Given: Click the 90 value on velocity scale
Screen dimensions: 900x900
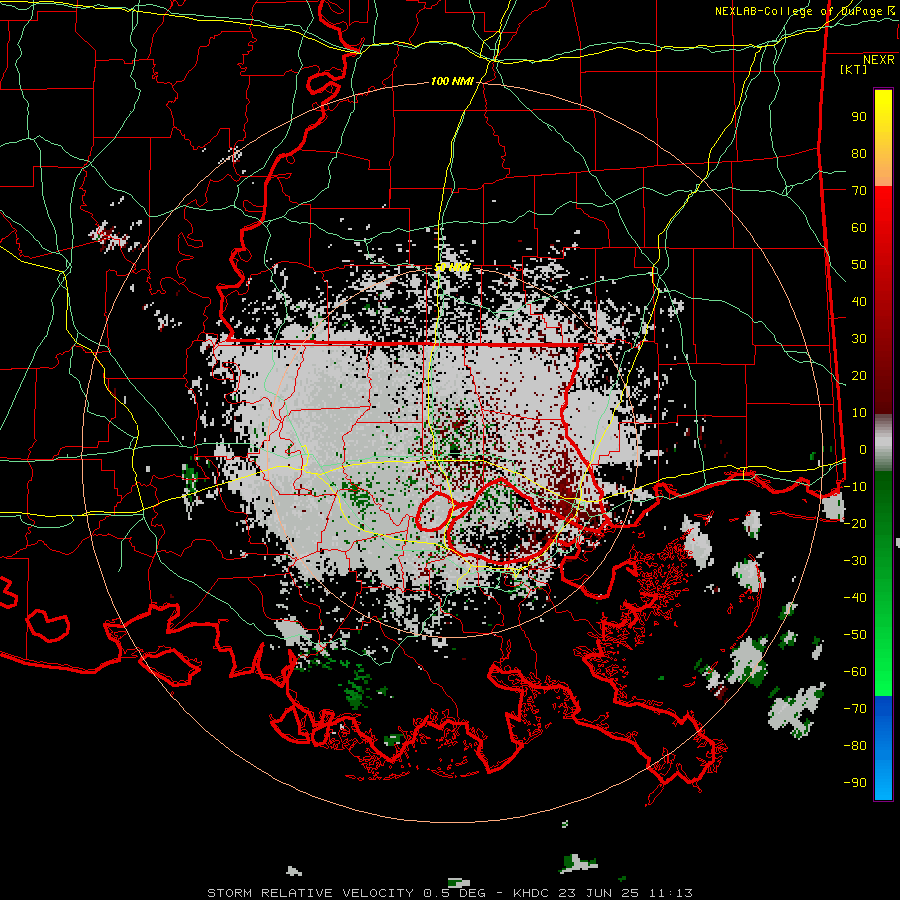Looking at the screenshot, I should (859, 117).
